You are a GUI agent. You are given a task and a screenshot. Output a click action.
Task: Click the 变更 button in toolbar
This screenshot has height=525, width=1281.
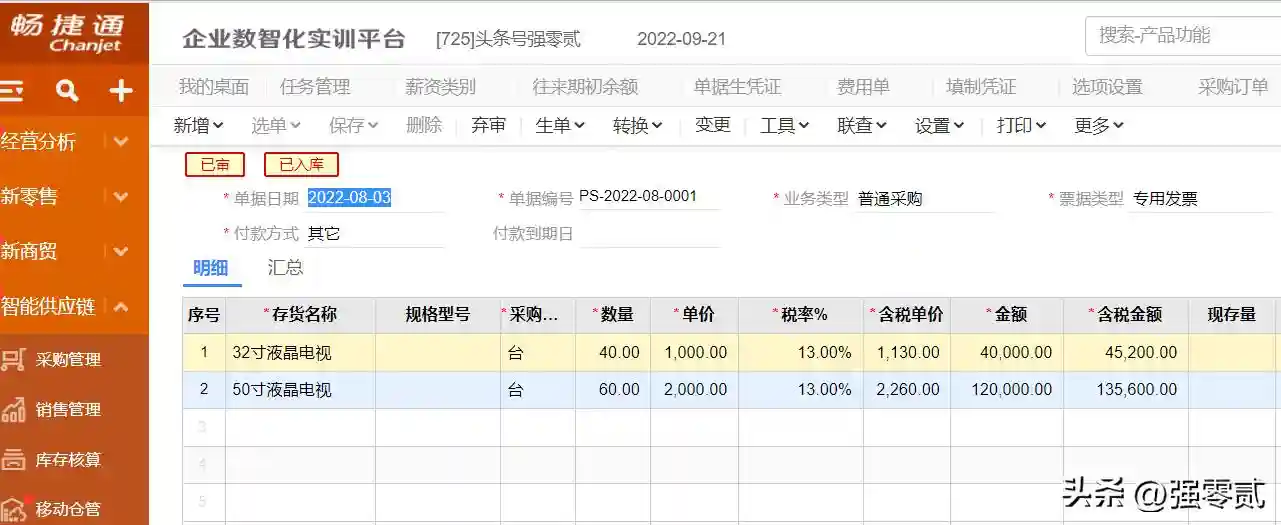pyautogui.click(x=713, y=126)
